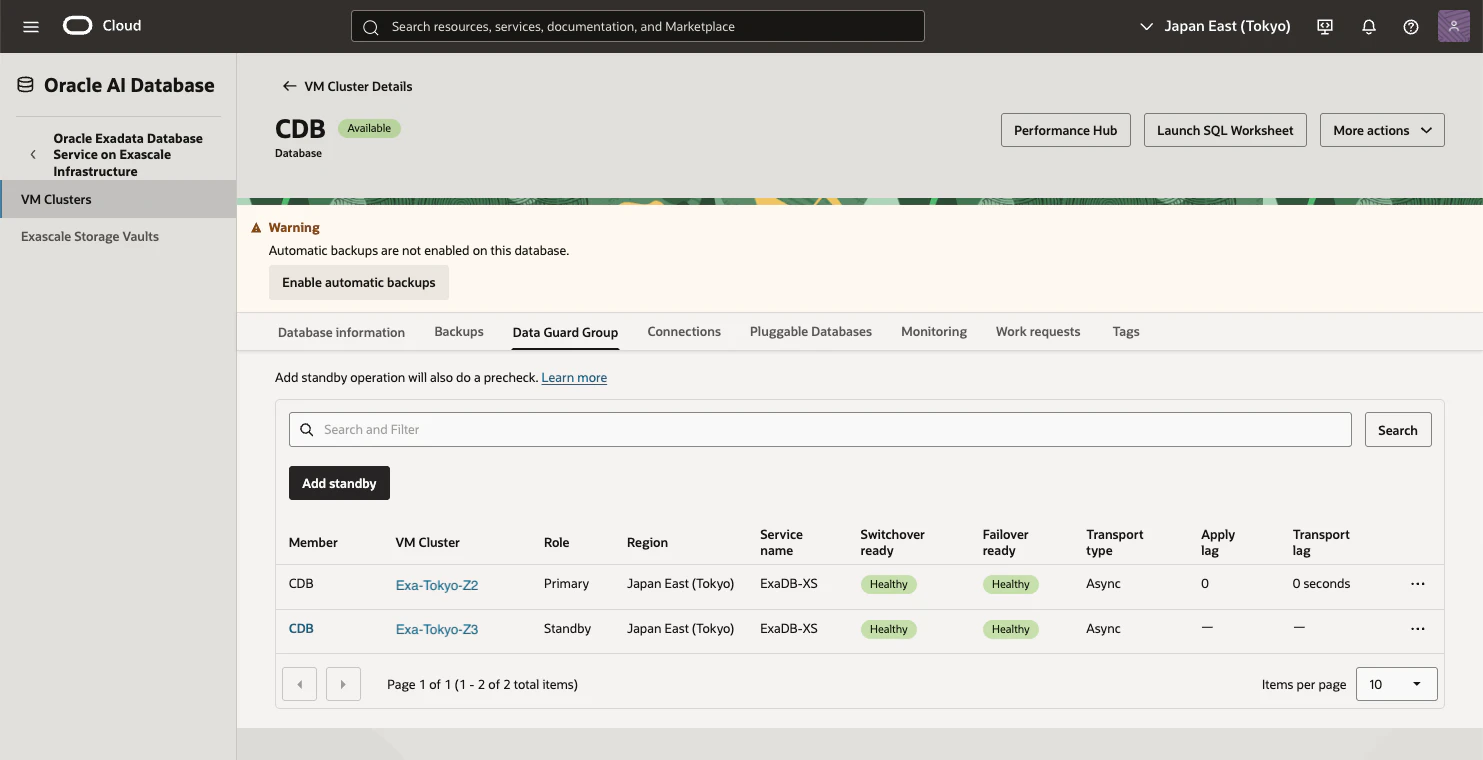This screenshot has width=1483, height=760.
Task: Click the sidebar back chevron
Action: [33, 155]
